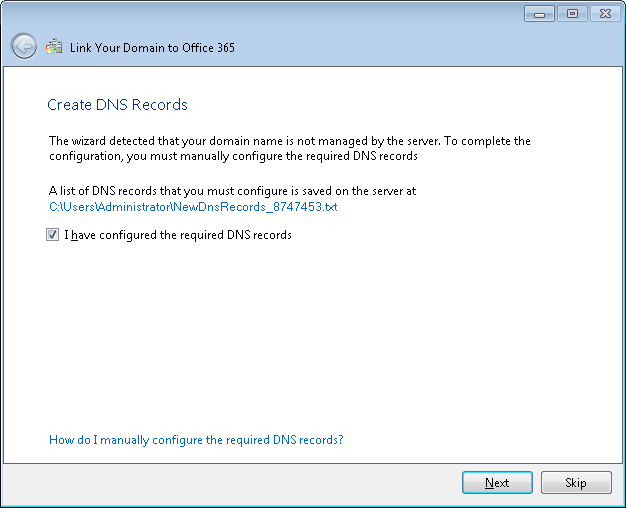This screenshot has width=626, height=508.
Task: Open 'How do I manually configure' help link
Action: [x=196, y=440]
